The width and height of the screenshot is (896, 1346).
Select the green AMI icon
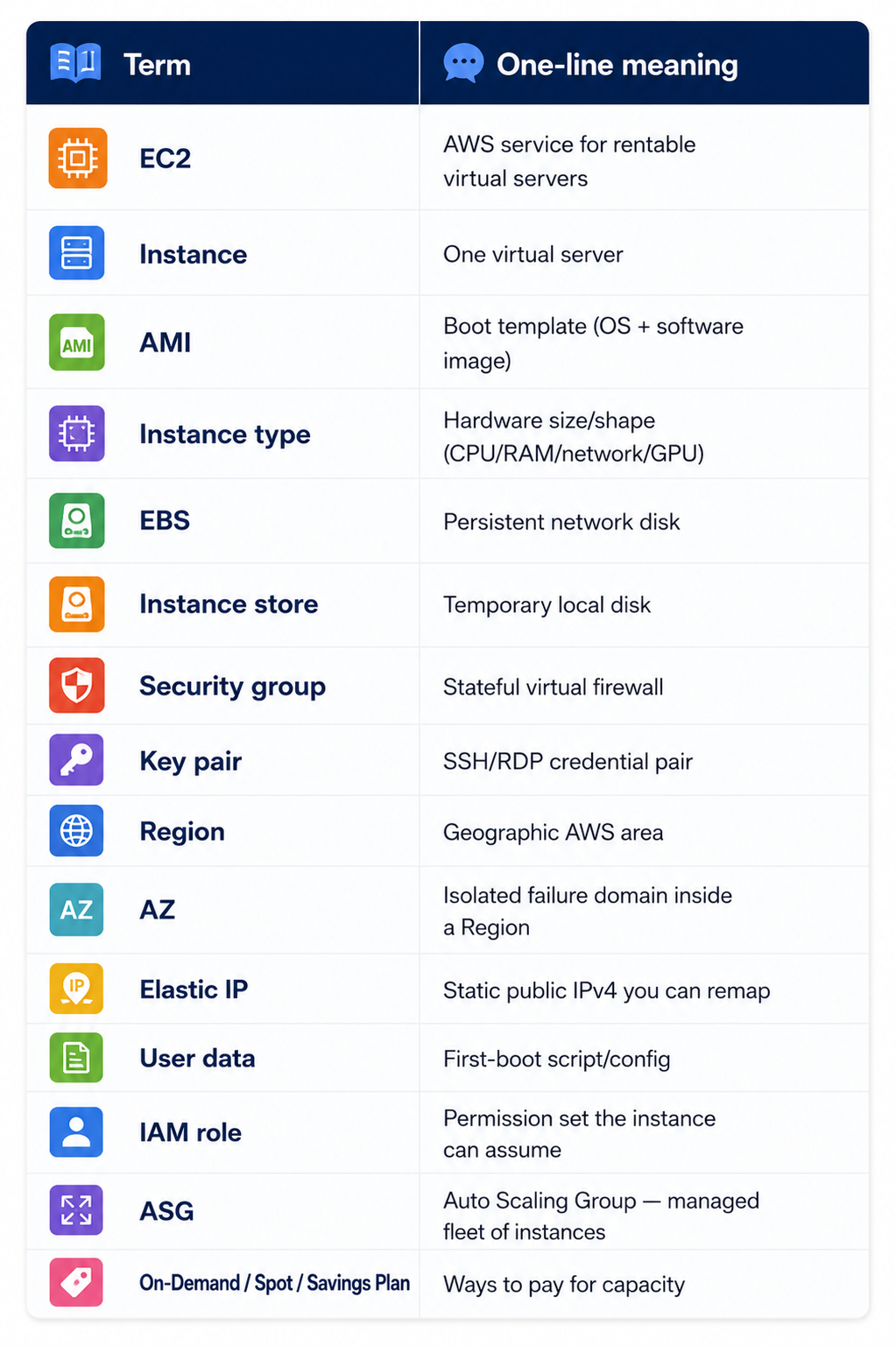[x=77, y=342]
